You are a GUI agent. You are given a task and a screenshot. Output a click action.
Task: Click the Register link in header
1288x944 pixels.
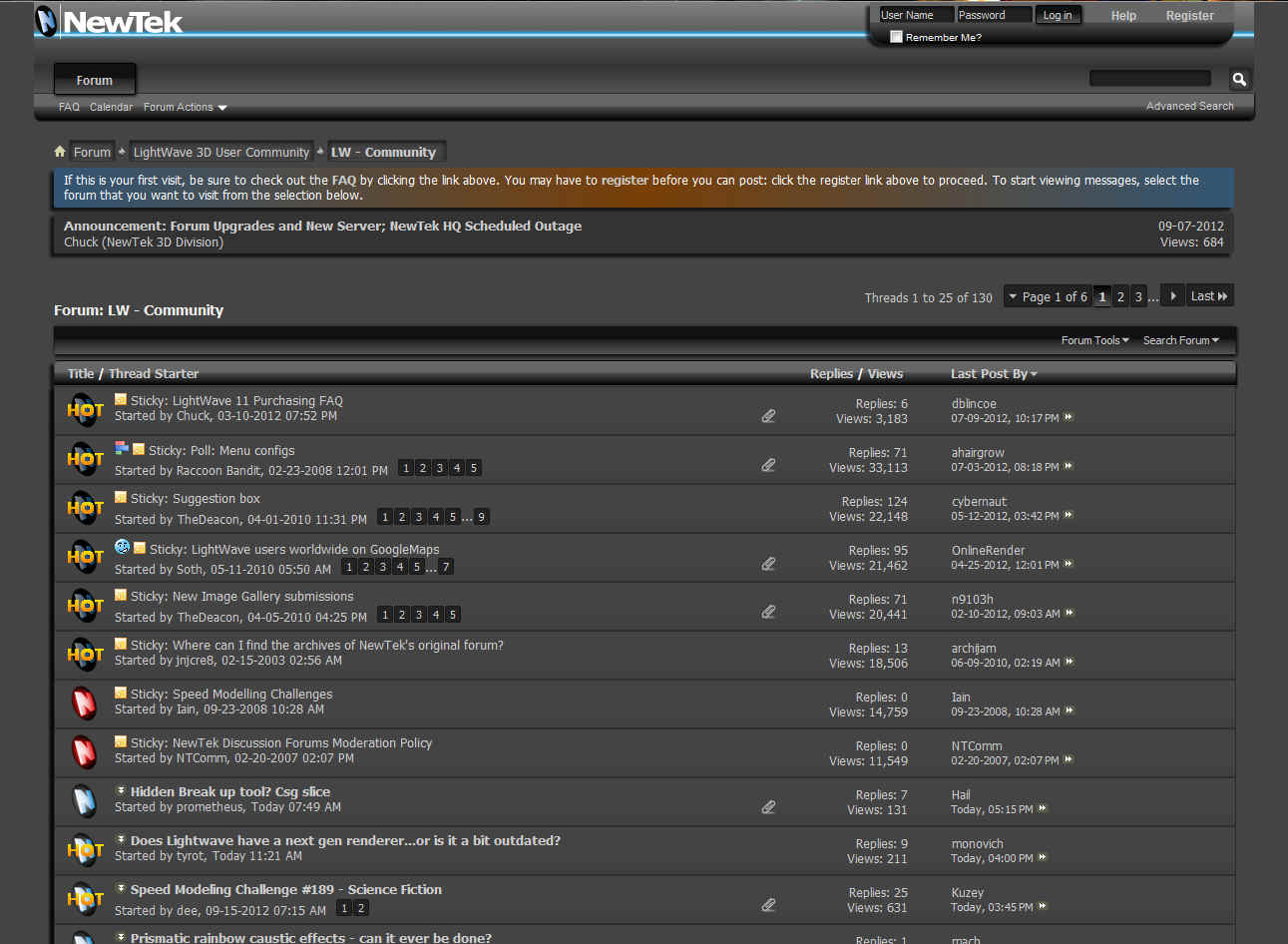(1189, 16)
